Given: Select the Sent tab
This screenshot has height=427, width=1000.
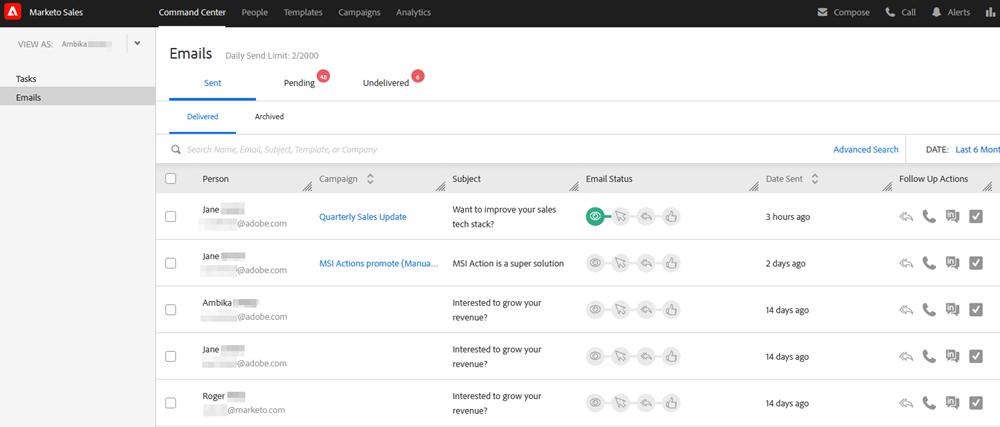Looking at the screenshot, I should coord(212,83).
